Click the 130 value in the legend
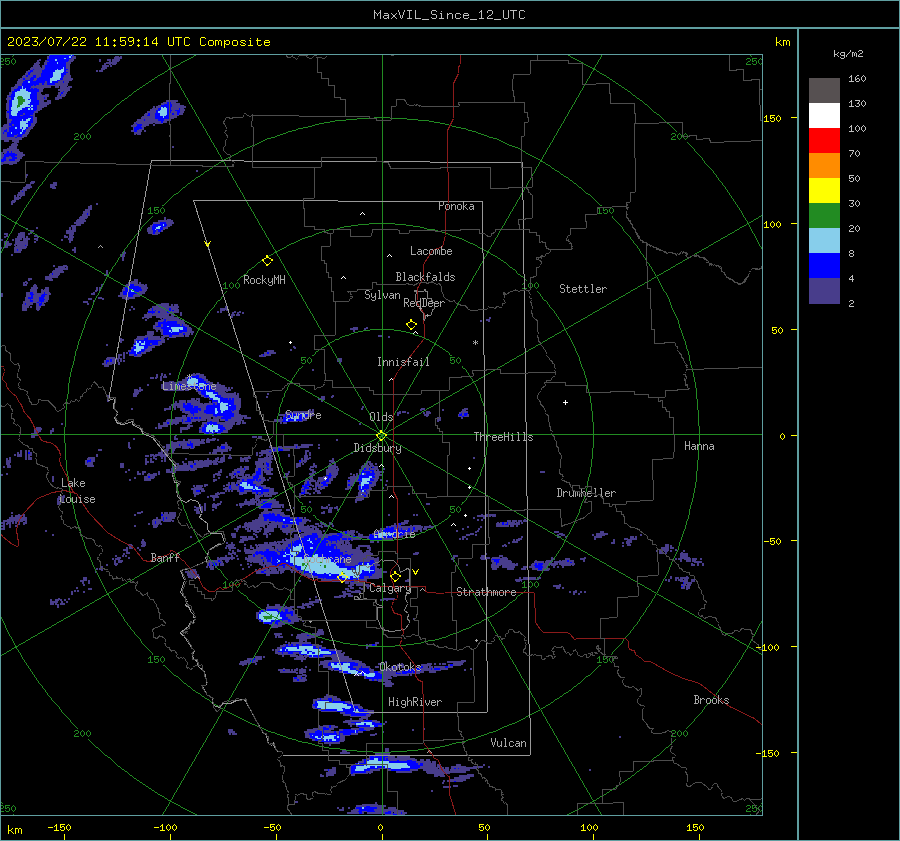Screen dimensions: 900x841 pyautogui.click(x=857, y=104)
